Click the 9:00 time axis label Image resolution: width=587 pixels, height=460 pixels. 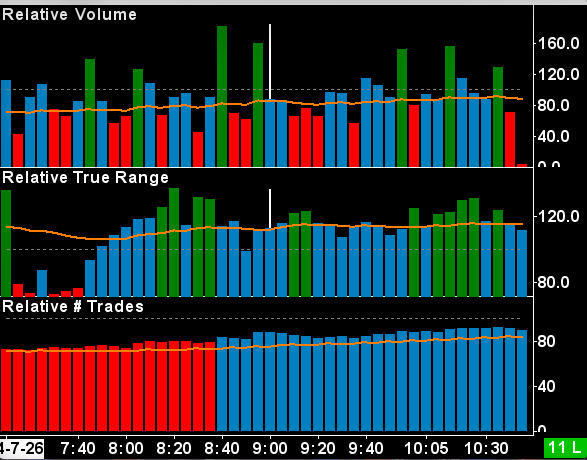pyautogui.click(x=270, y=448)
